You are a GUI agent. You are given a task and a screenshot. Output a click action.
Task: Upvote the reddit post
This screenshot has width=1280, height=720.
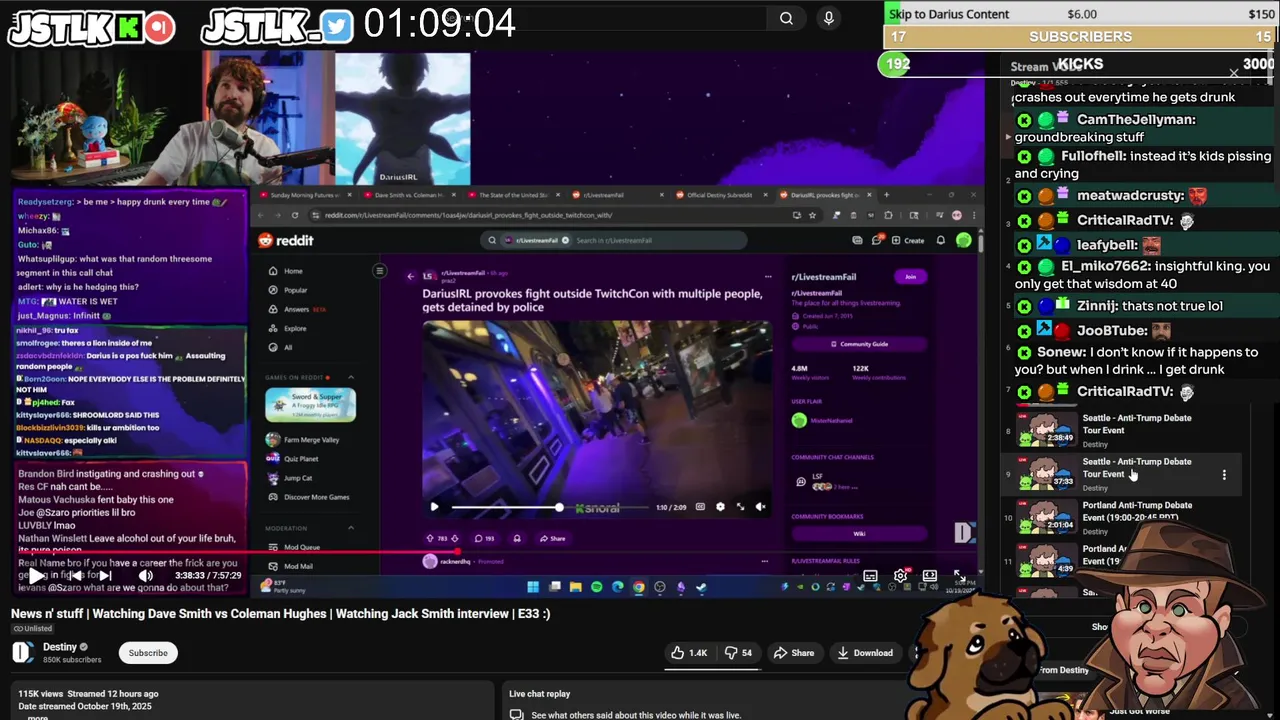click(430, 538)
